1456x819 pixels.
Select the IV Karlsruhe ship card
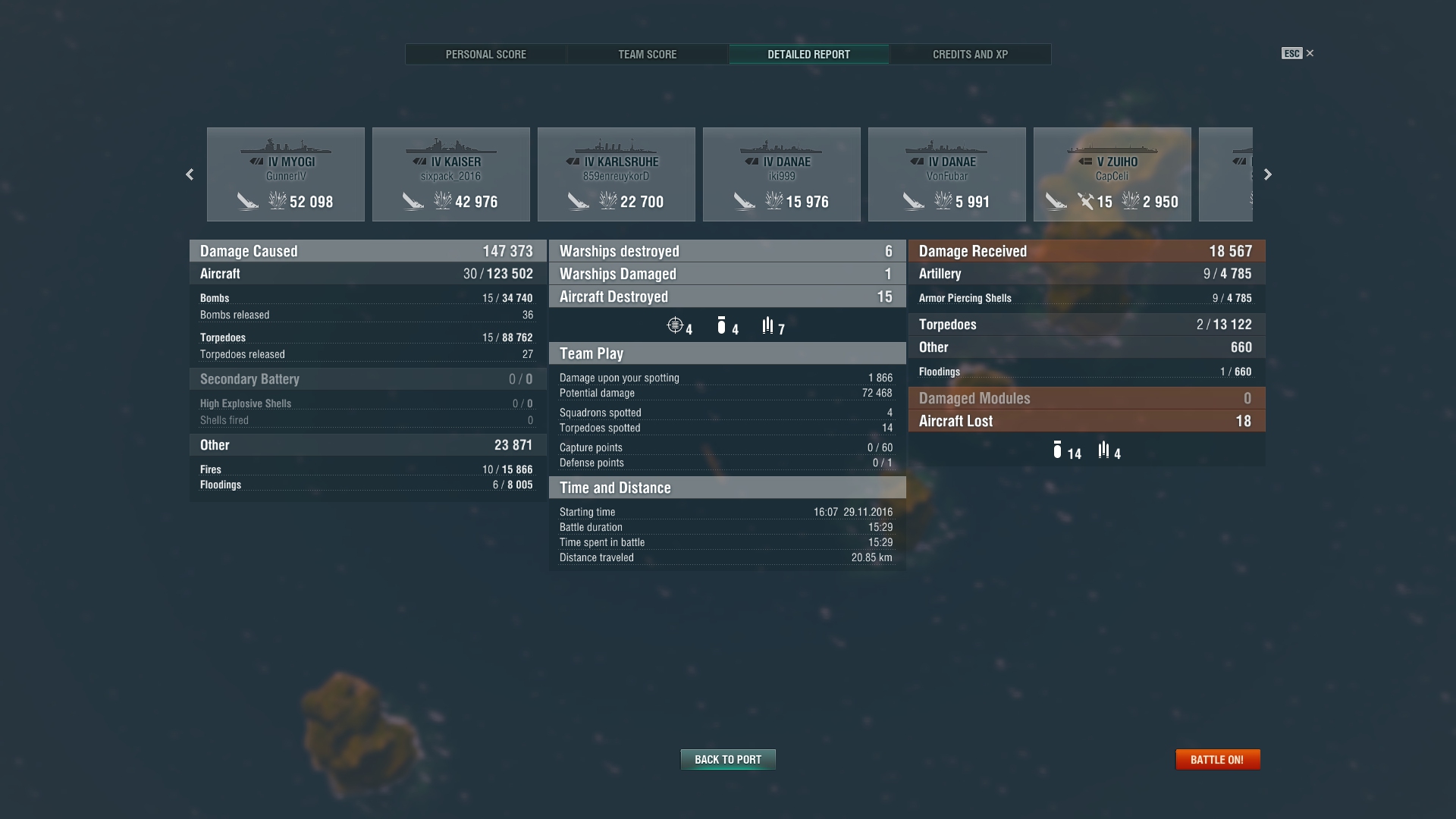[617, 174]
